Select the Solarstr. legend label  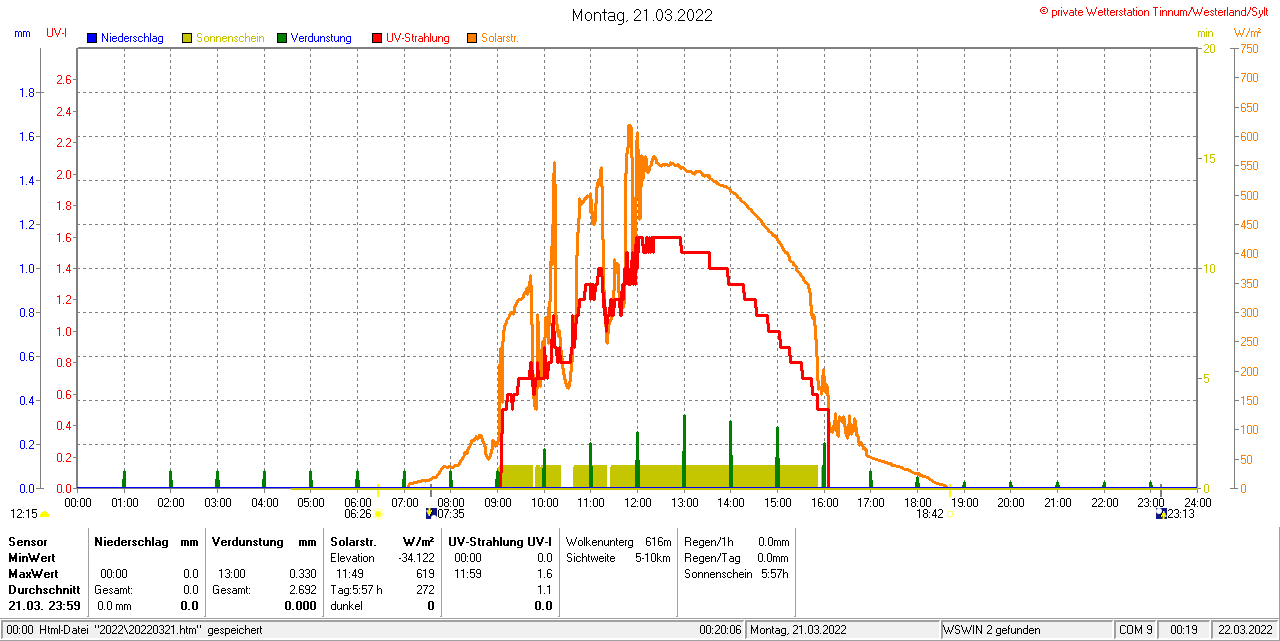coord(499,38)
